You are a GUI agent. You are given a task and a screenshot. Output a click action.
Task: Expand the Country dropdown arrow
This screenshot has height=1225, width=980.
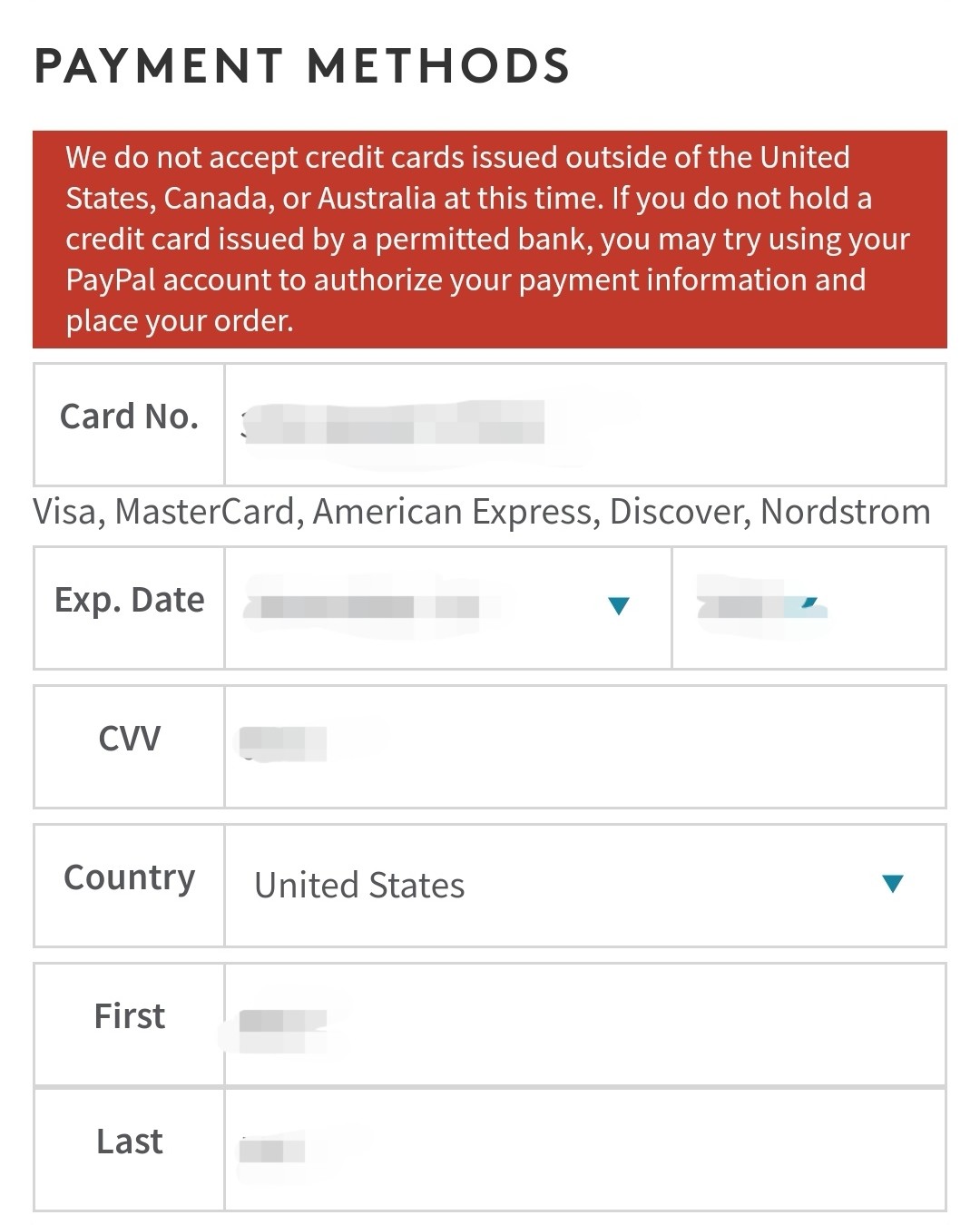[x=893, y=884]
